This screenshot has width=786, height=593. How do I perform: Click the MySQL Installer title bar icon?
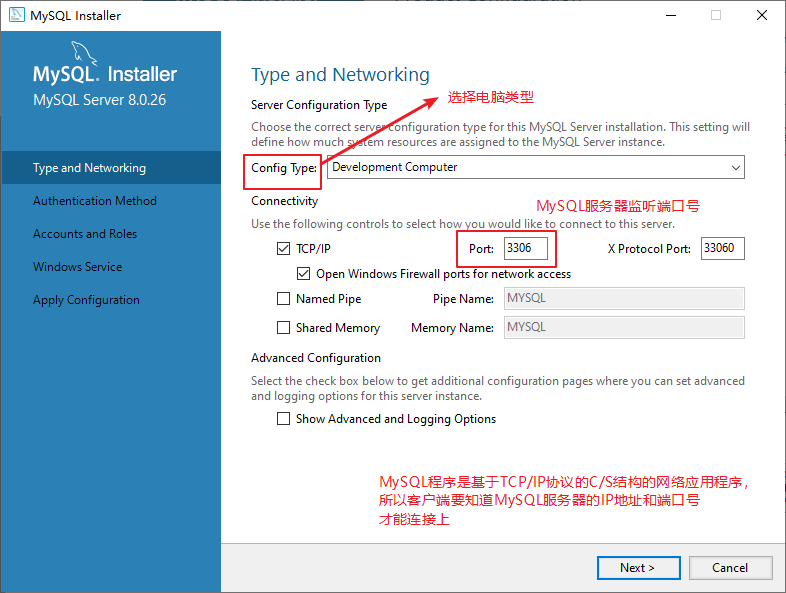tap(17, 15)
